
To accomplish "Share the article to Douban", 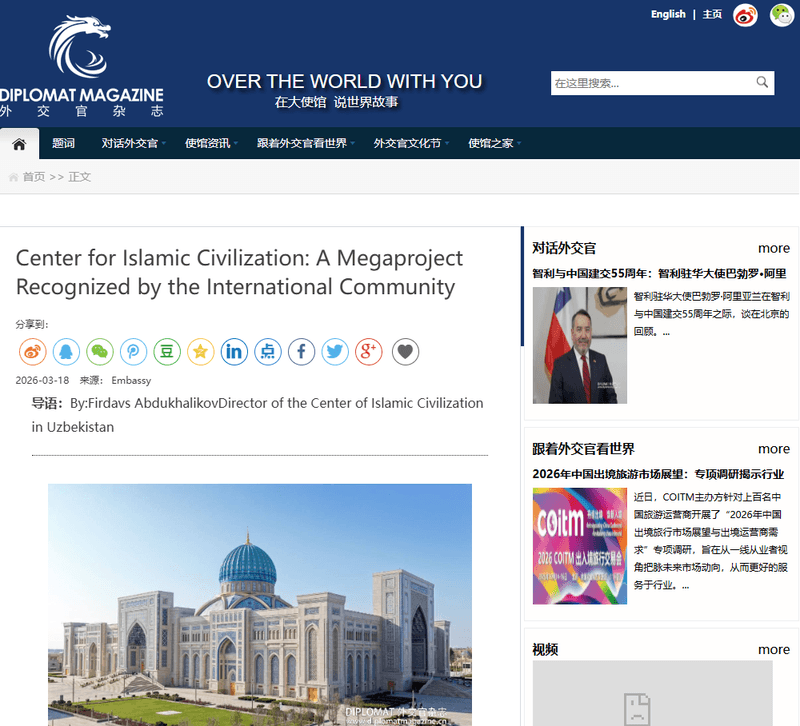I will point(167,352).
